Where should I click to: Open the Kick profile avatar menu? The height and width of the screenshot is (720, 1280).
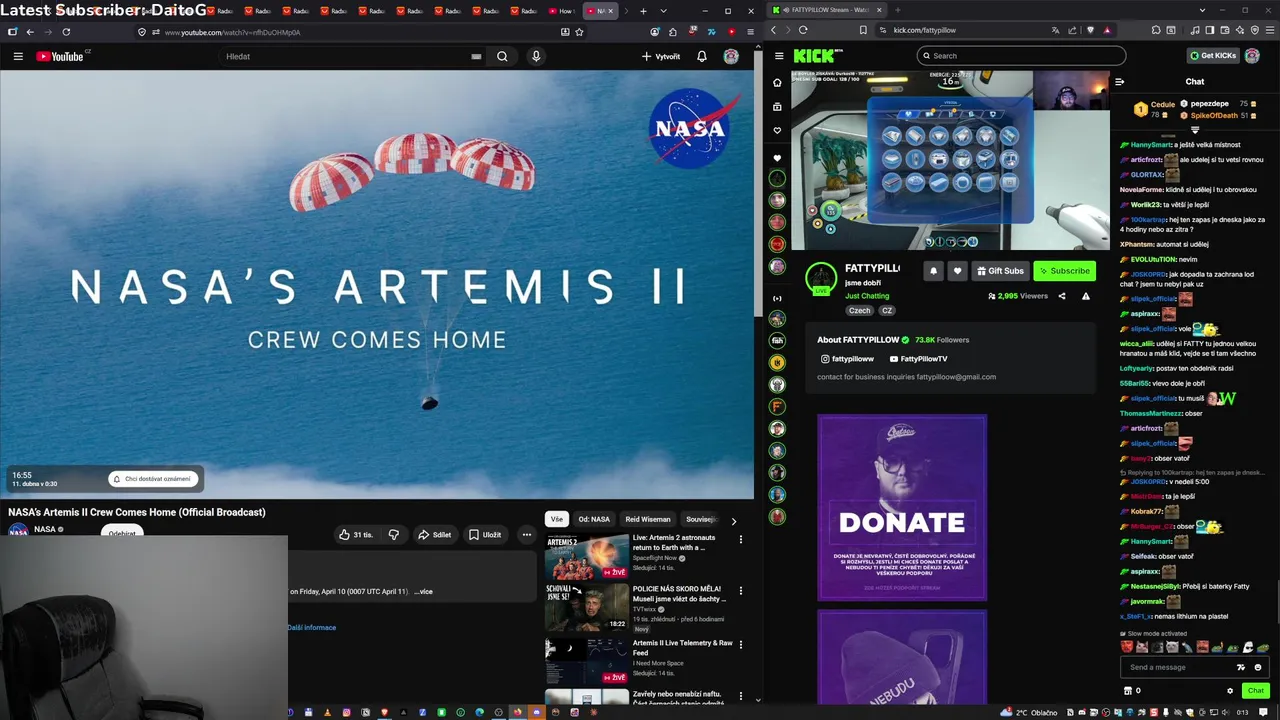click(1252, 56)
